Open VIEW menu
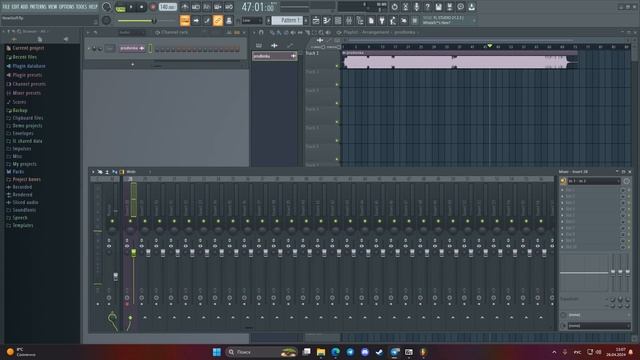640x360 pixels. [53, 7]
